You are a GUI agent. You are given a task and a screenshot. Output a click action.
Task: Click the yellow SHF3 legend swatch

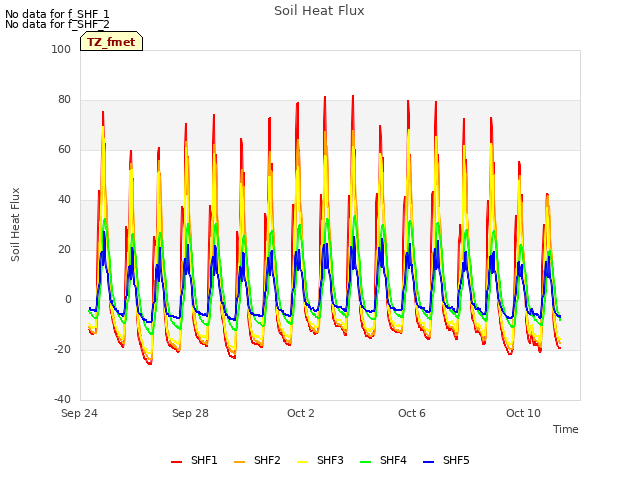[x=302, y=462]
